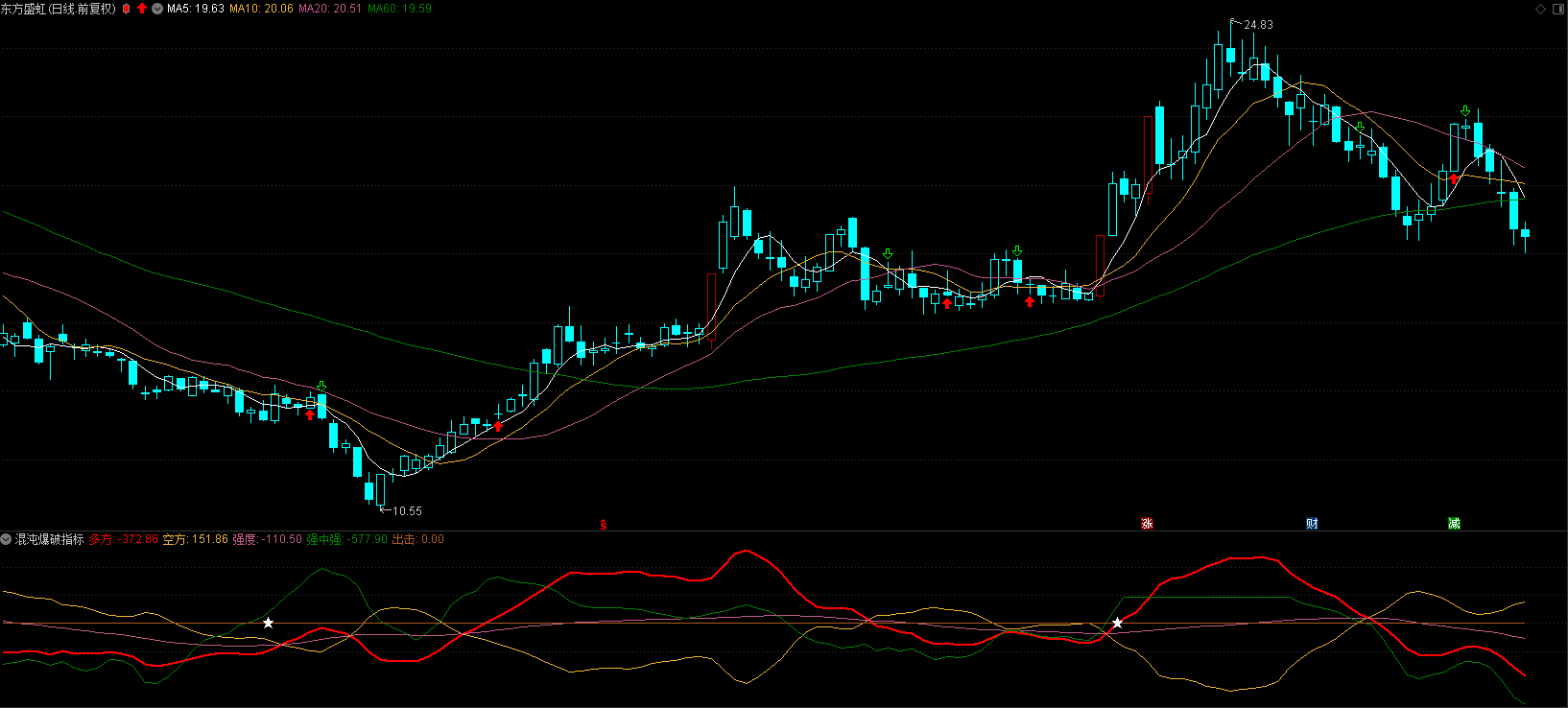Click the green down-arrow signal above 减 marker

click(1465, 111)
